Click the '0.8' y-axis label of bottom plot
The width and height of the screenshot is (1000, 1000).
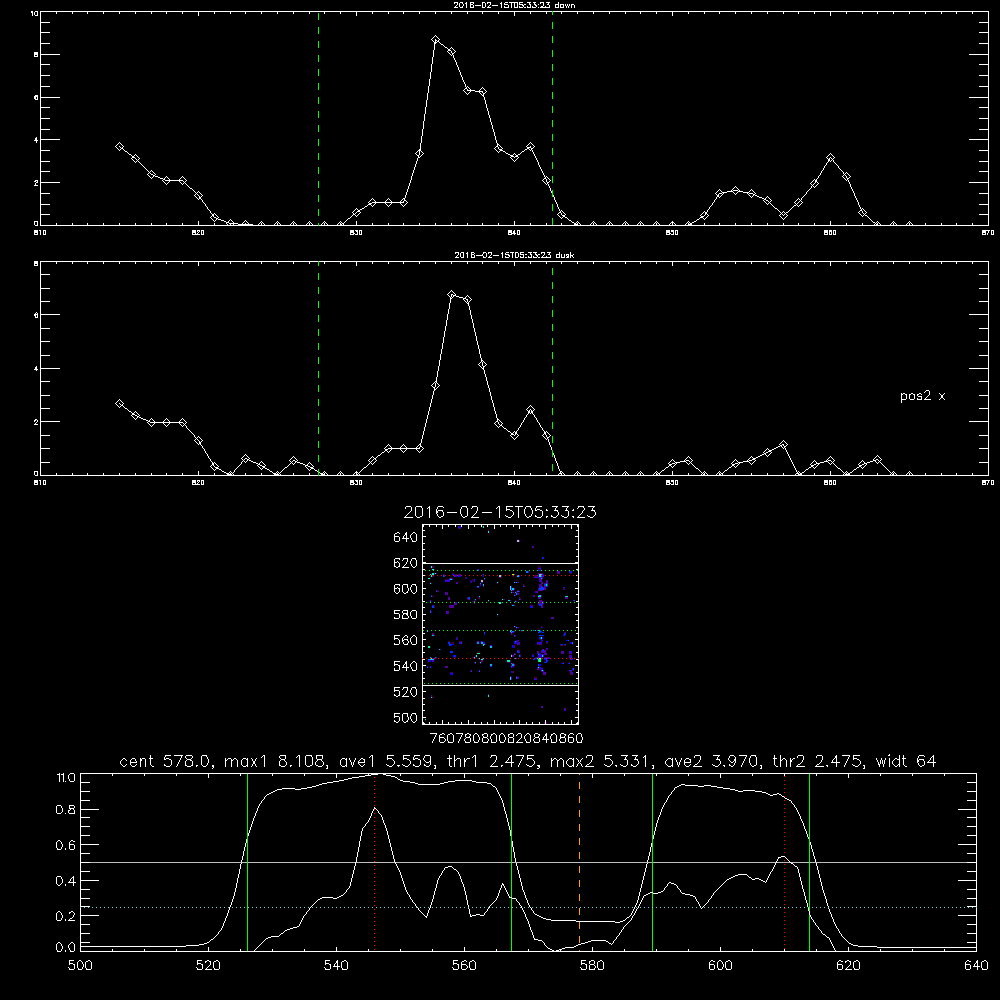click(x=66, y=810)
